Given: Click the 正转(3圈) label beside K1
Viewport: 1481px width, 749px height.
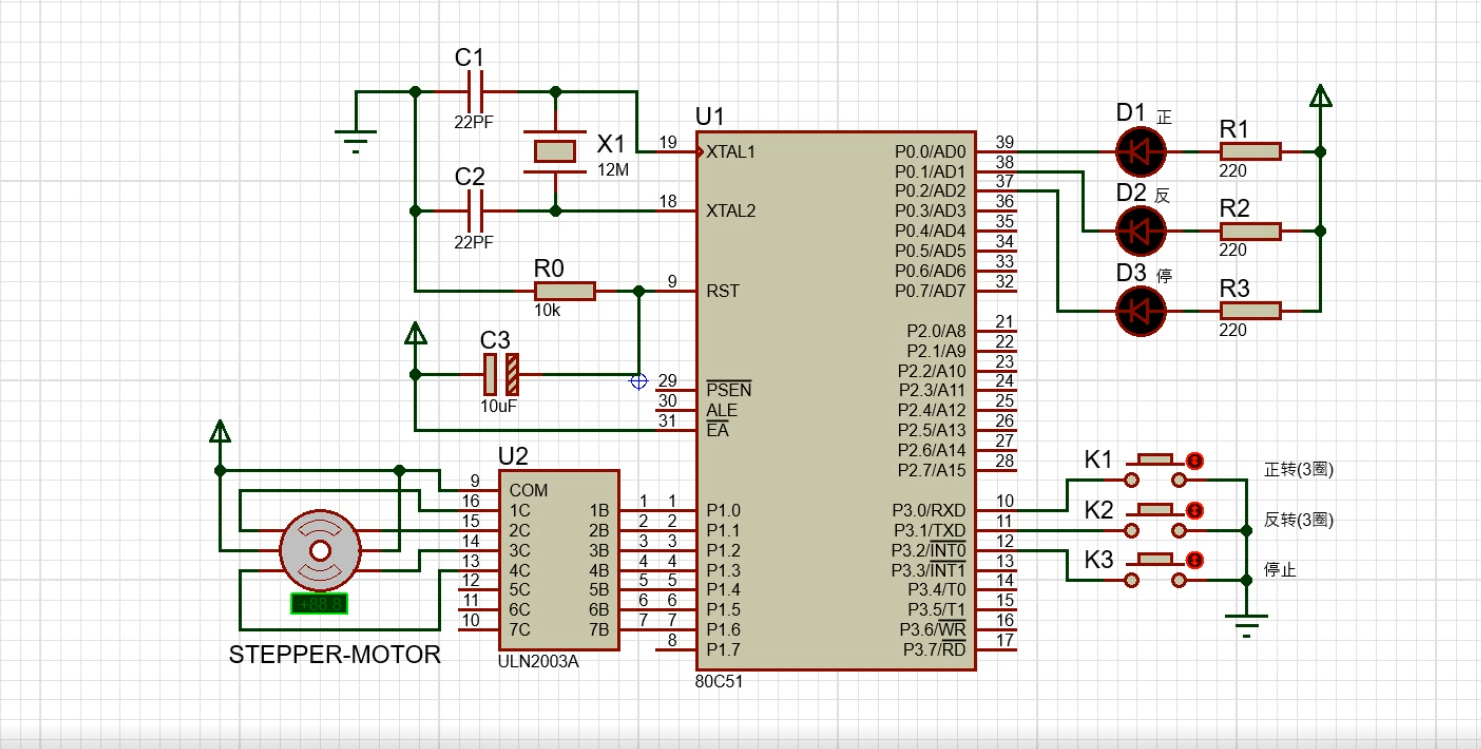Looking at the screenshot, I should coord(1299,469).
